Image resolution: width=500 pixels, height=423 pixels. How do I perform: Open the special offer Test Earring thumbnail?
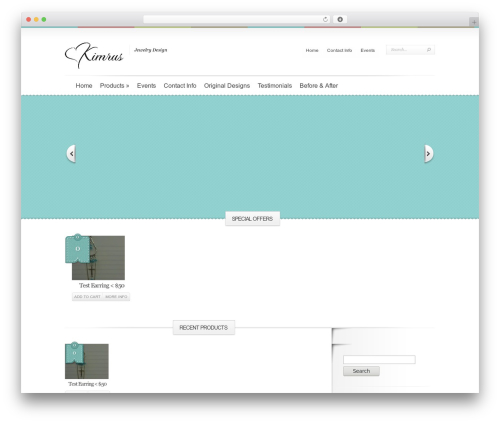(98, 258)
